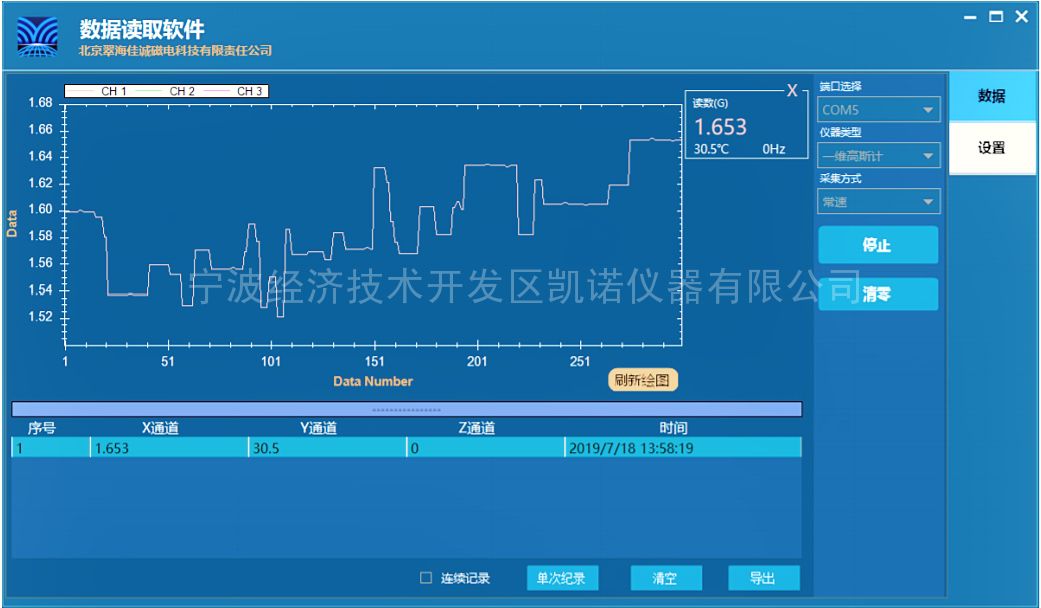Click the 刷新绘图 refresh chart button
The height and width of the screenshot is (608, 1041).
[643, 380]
